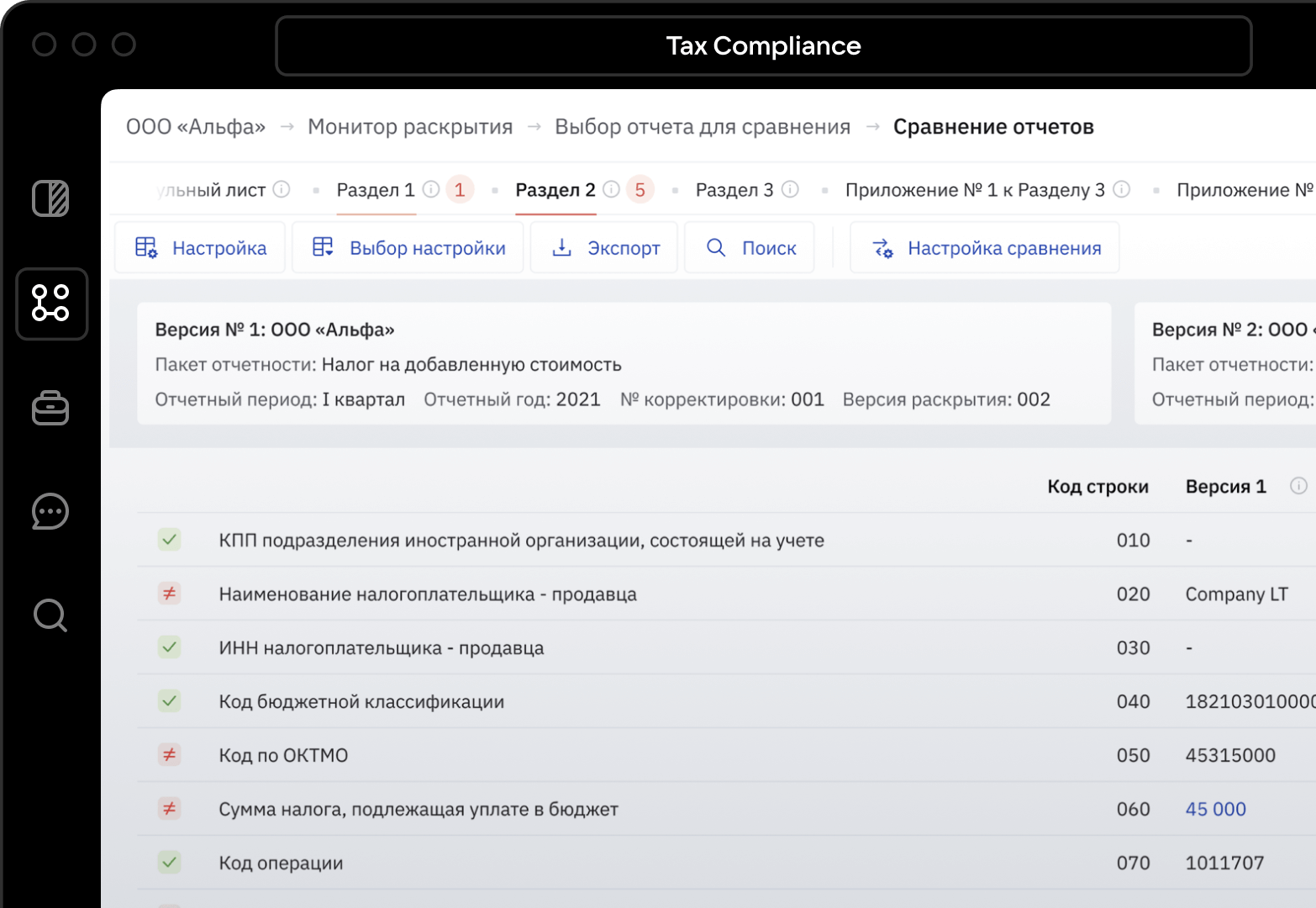
Task: Click Версия раскрытия: 002 text
Action: (946, 399)
